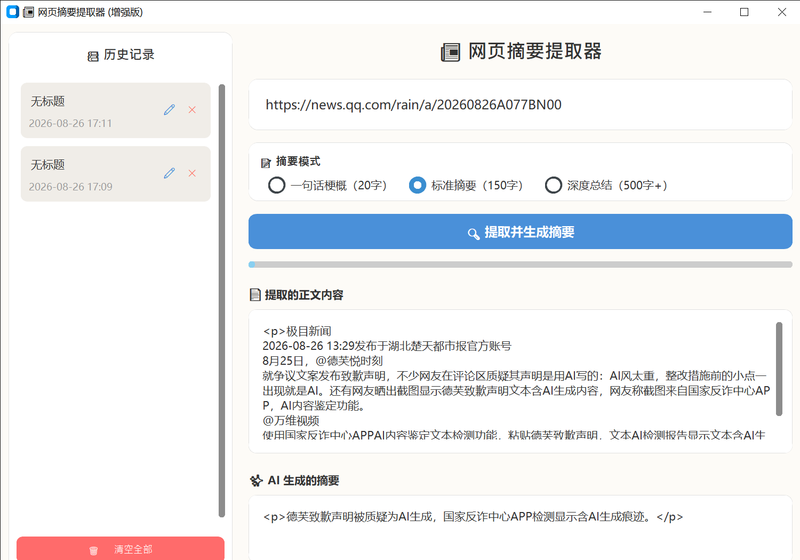Click the window title 网页摘要提取器 (增强版)
This screenshot has height=560, width=800.
click(x=90, y=12)
